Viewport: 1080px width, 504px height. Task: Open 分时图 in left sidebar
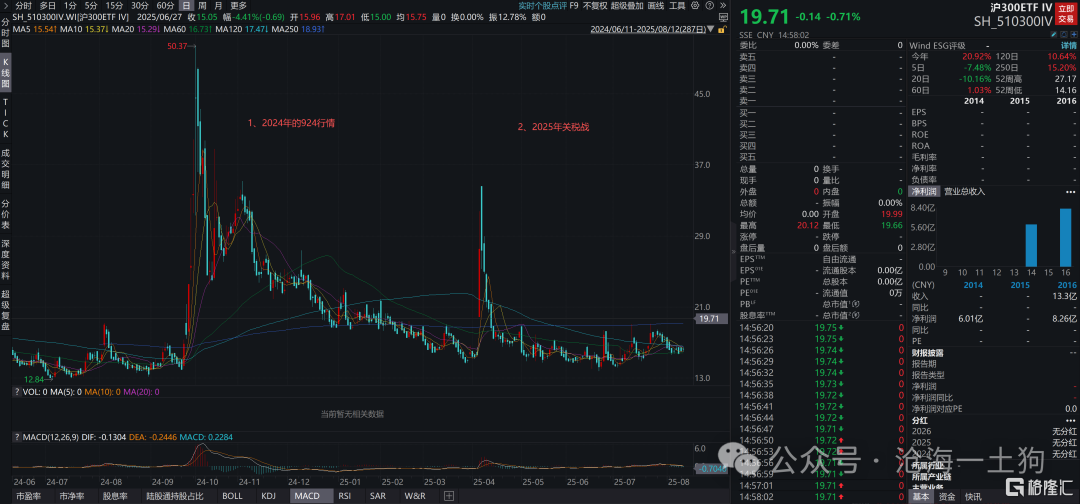[x=6, y=33]
